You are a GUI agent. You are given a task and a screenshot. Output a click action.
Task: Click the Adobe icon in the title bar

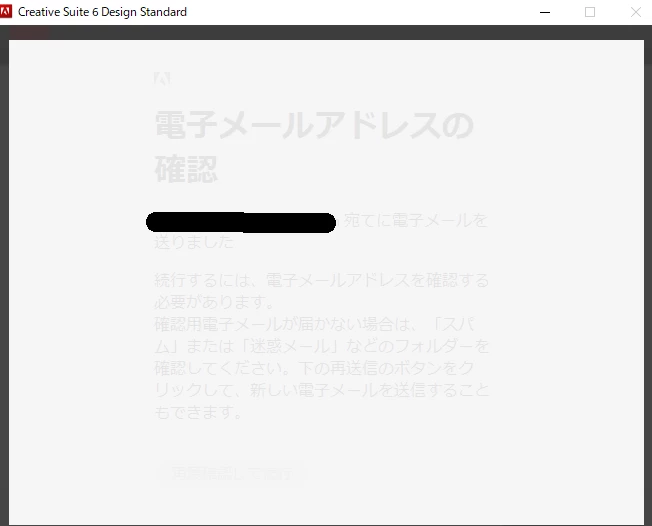(x=6, y=11)
